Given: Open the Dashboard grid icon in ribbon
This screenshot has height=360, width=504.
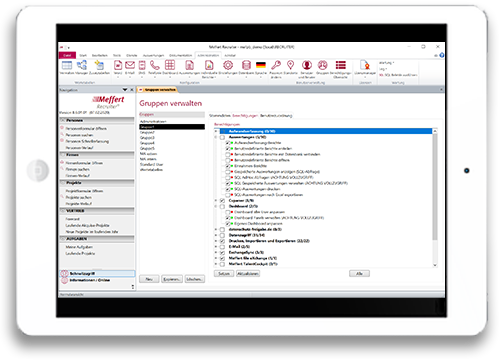Looking at the screenshot, I should click(170, 65).
